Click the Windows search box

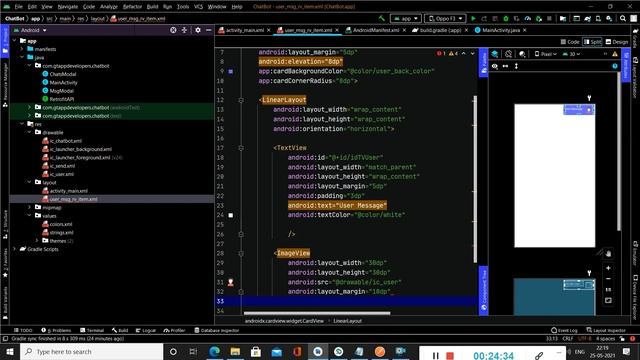91,351
